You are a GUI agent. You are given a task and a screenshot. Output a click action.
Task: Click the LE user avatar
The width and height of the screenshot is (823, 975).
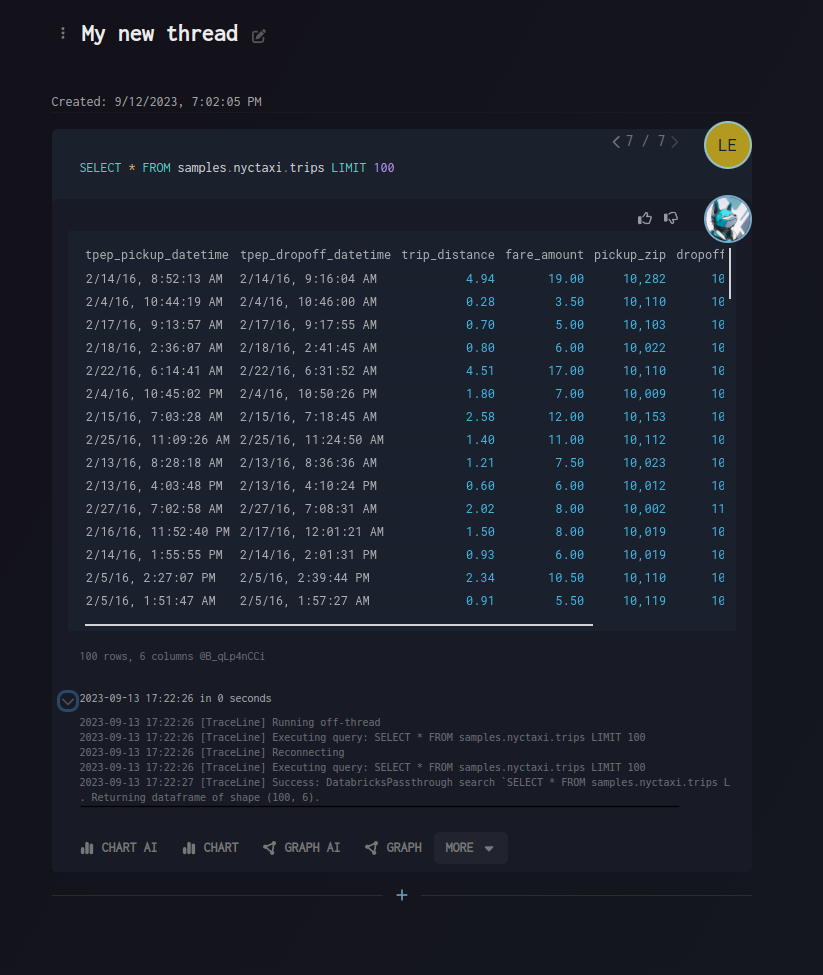click(x=727, y=145)
